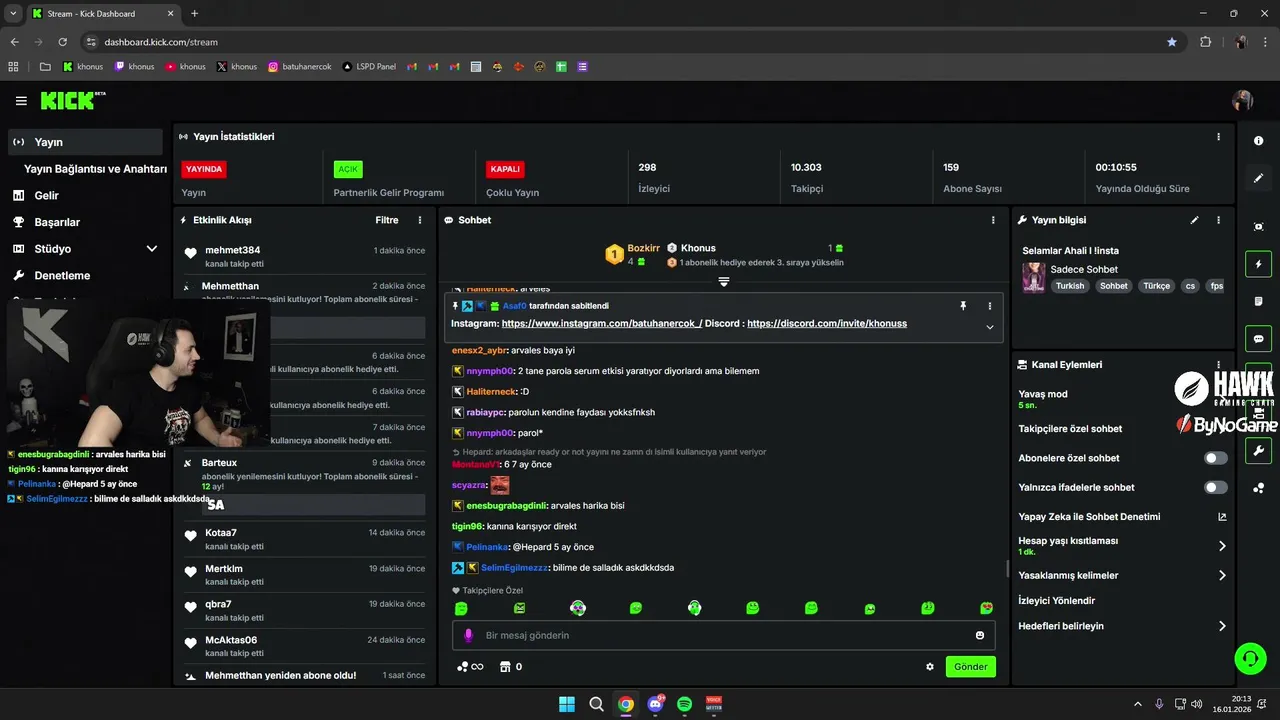The width and height of the screenshot is (1280, 720).
Task: Click the Gönder send button
Action: click(x=970, y=667)
